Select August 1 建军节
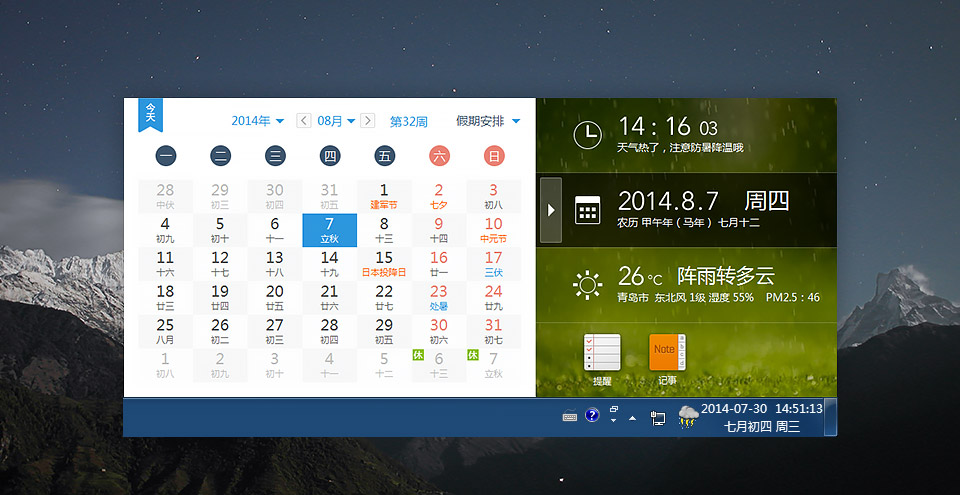Viewport: 960px width, 495px height. [384, 196]
